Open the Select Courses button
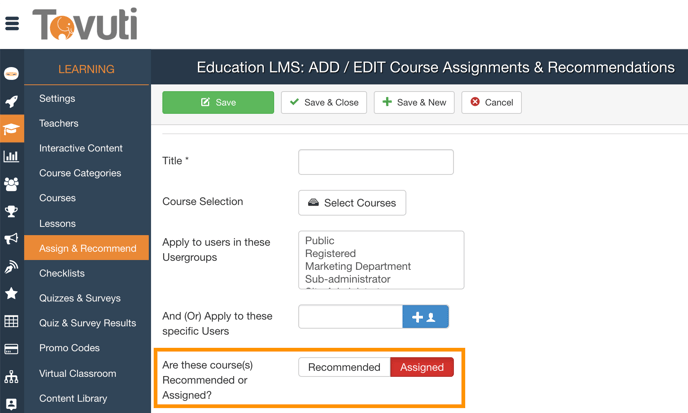This screenshot has width=688, height=413. coord(352,203)
